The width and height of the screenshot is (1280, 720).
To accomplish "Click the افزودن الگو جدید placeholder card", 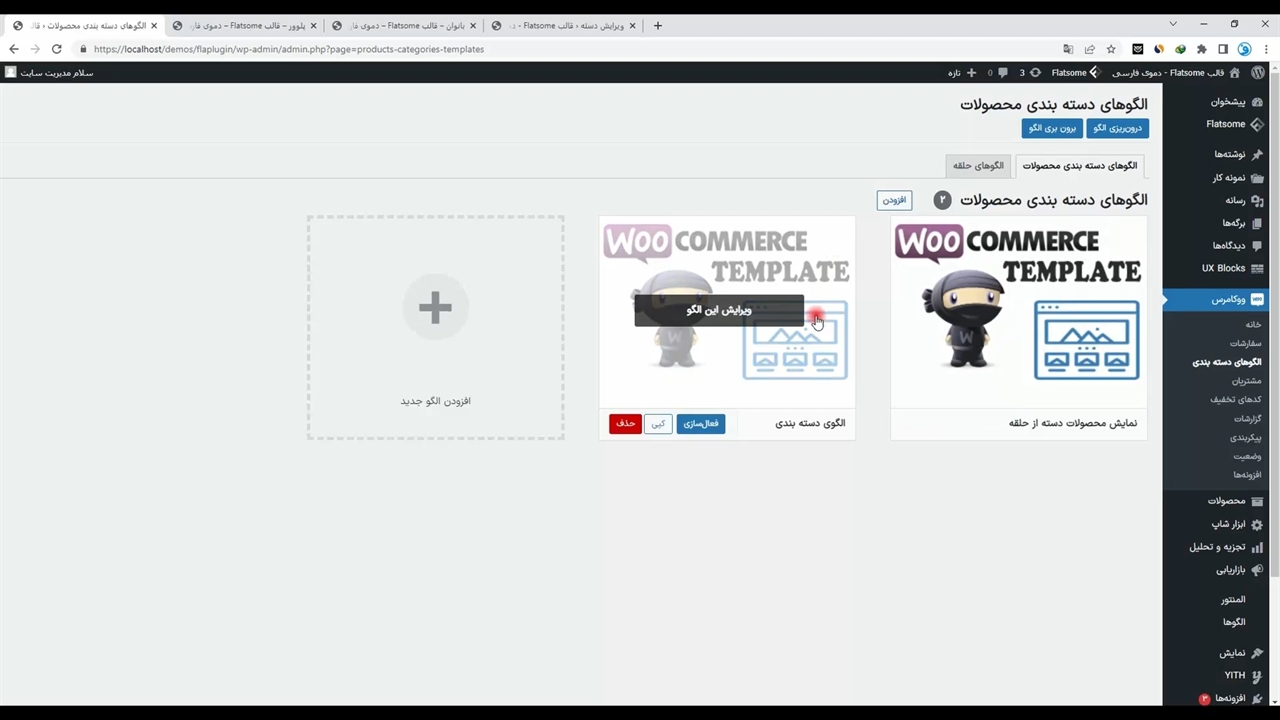I will pos(435,328).
